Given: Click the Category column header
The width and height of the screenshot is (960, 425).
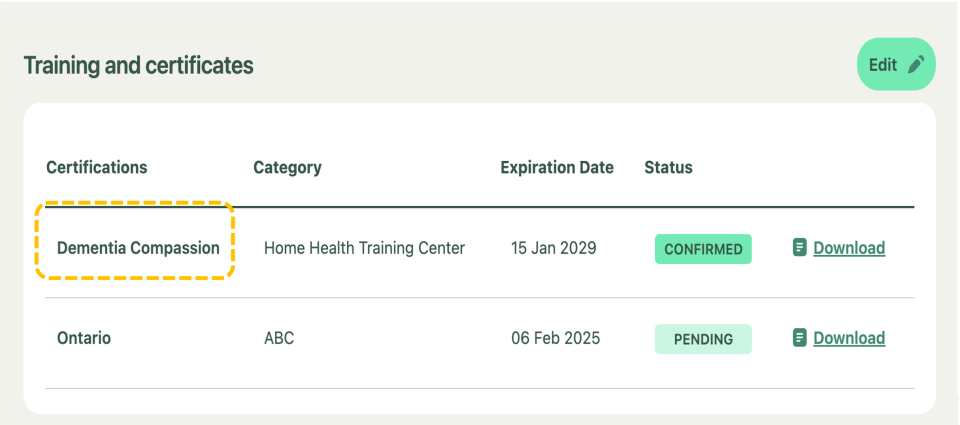Looking at the screenshot, I should (x=287, y=167).
